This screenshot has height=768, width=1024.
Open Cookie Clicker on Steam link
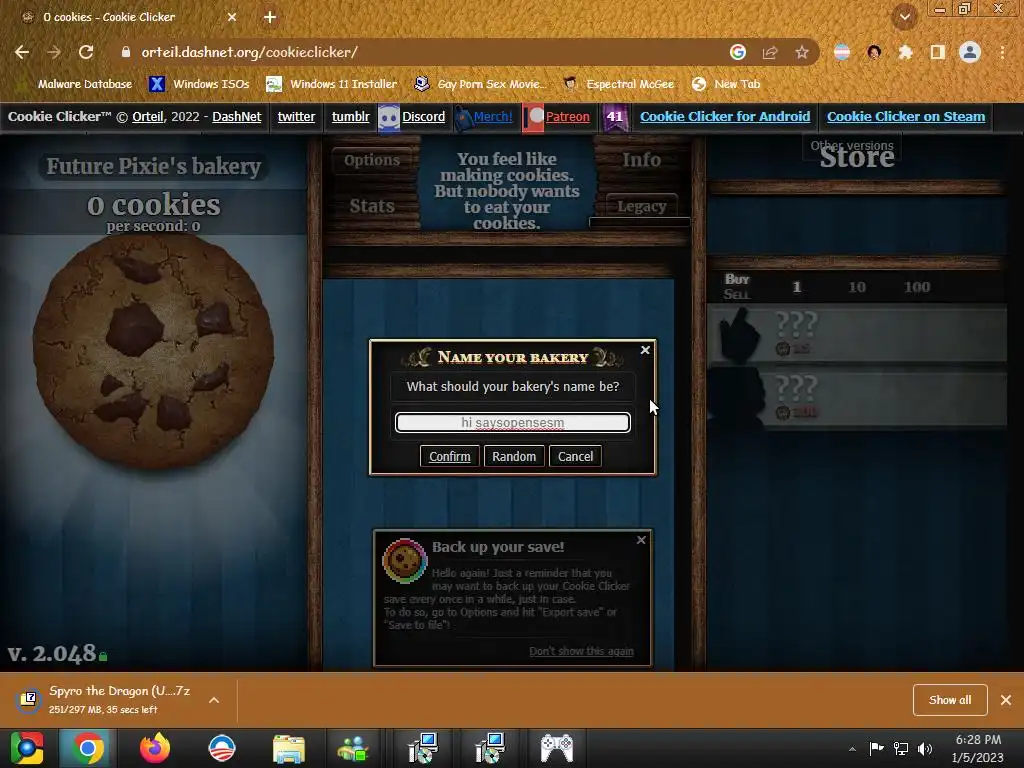click(x=906, y=117)
